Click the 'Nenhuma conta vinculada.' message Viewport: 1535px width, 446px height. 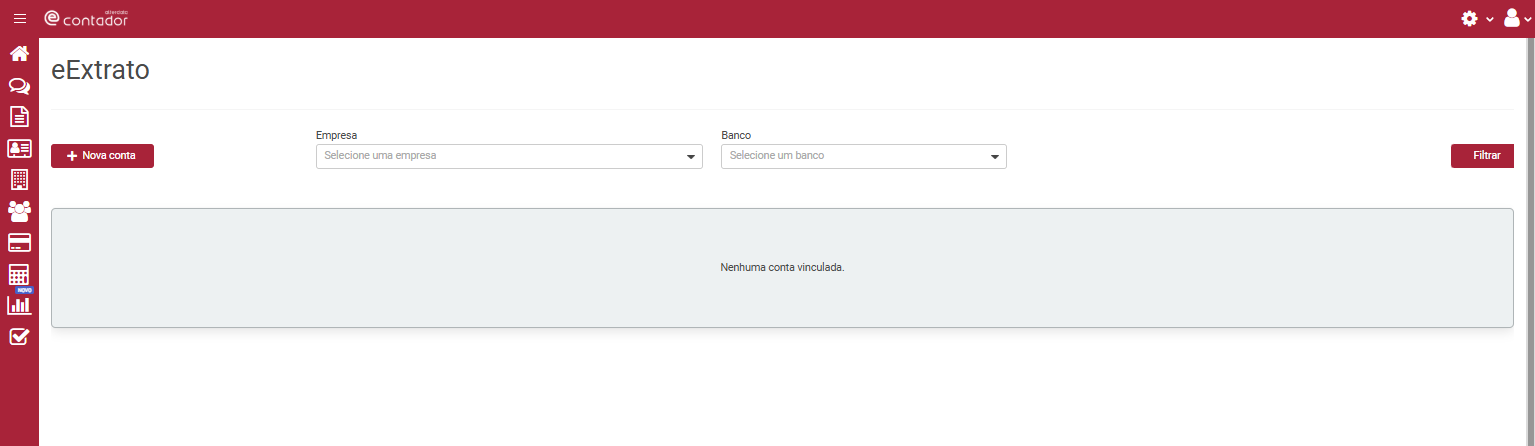782,268
